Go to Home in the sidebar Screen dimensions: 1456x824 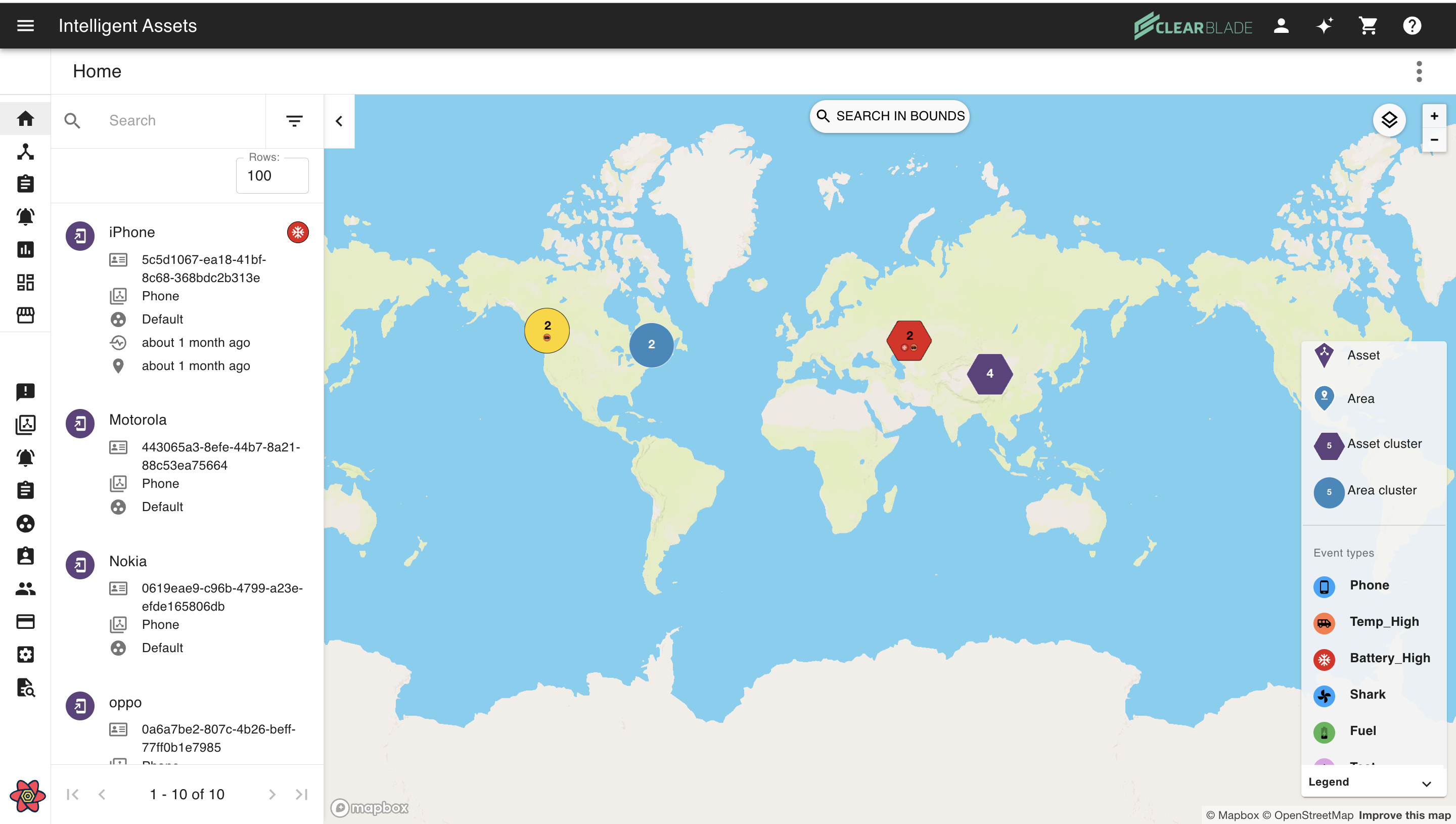tap(25, 119)
